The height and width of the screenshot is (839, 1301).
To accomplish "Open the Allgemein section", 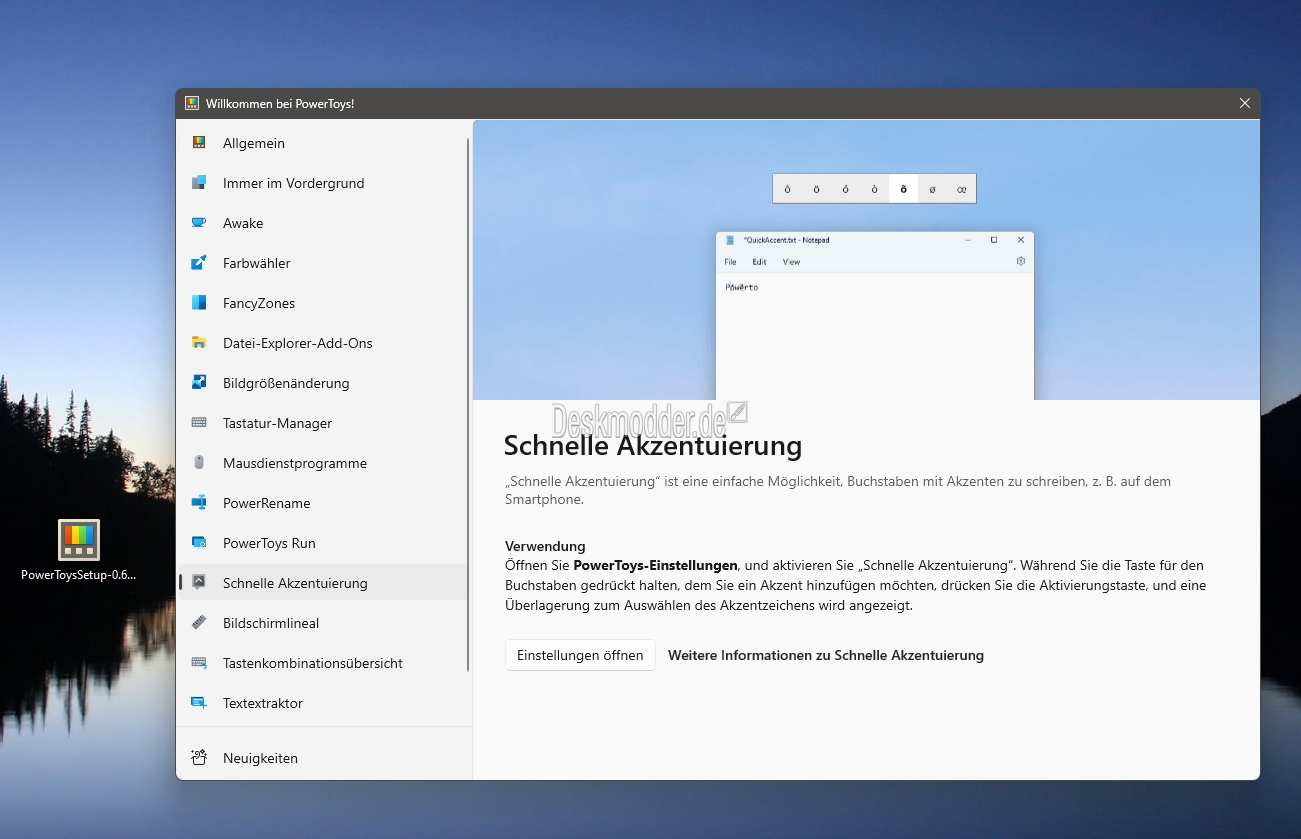I will pos(254,143).
